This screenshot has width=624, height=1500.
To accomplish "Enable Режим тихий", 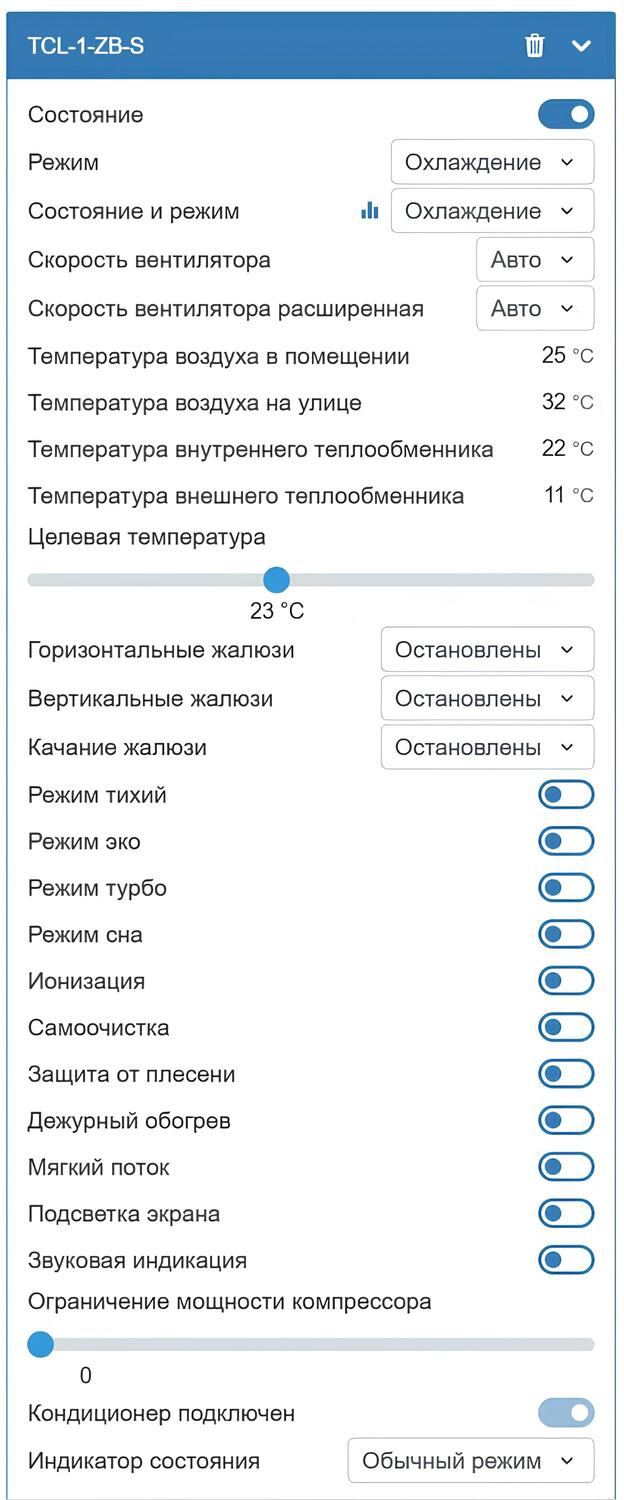I will [566, 794].
